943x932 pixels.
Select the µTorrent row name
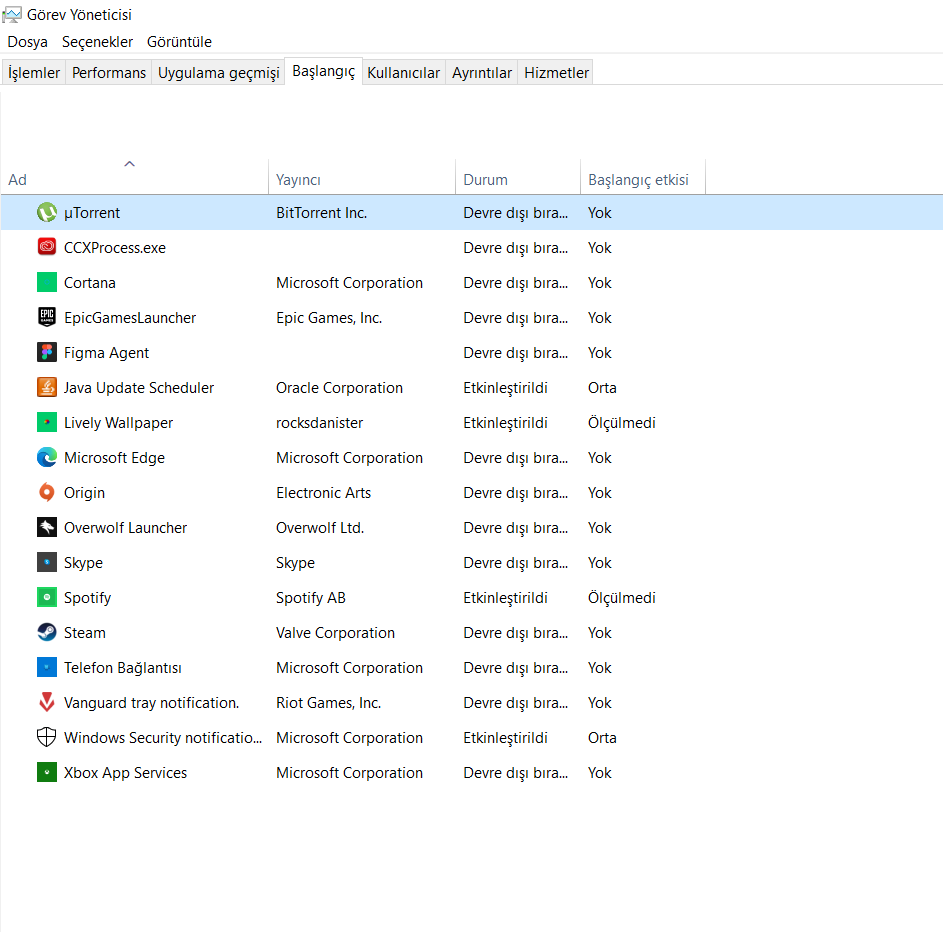click(92, 213)
